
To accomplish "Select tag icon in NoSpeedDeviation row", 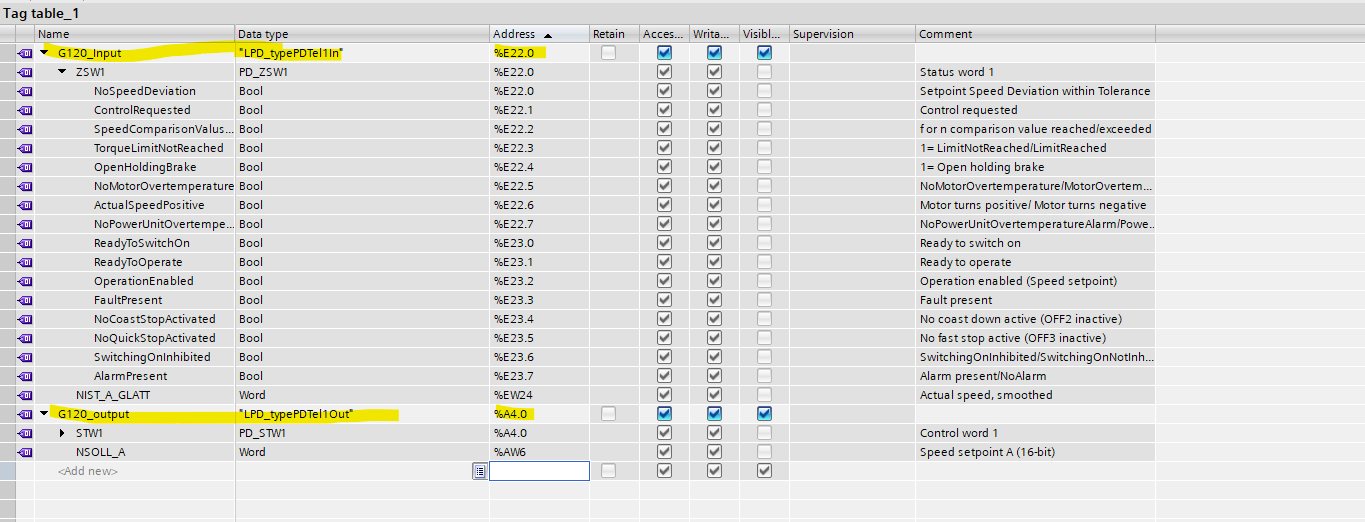I will pyautogui.click(x=25, y=91).
